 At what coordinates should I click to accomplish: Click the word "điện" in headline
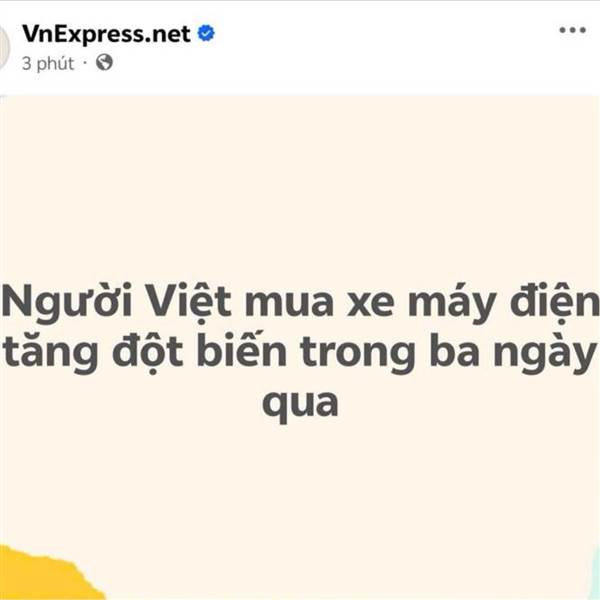(x=555, y=302)
